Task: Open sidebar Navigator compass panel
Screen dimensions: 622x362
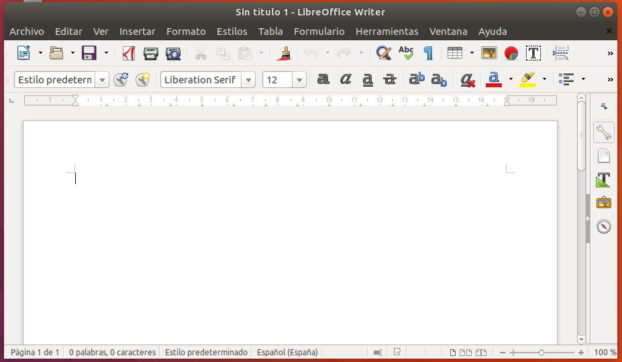Action: (603, 227)
